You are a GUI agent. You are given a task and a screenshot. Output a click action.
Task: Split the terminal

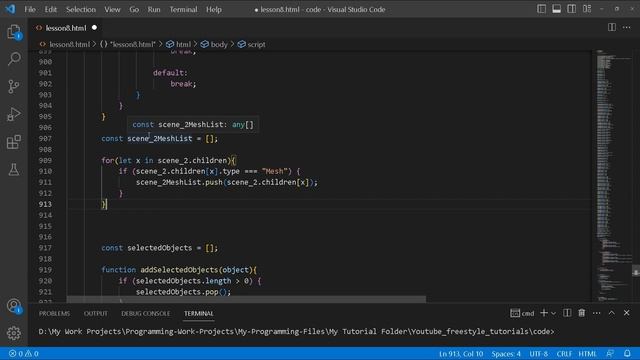pyautogui.click(x=567, y=313)
